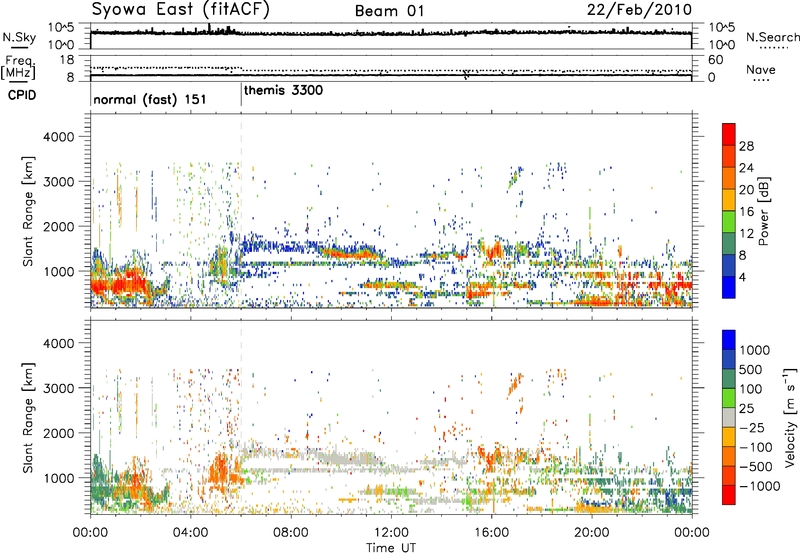
Task: Click the 'CPID' row label
Action: 22,95
